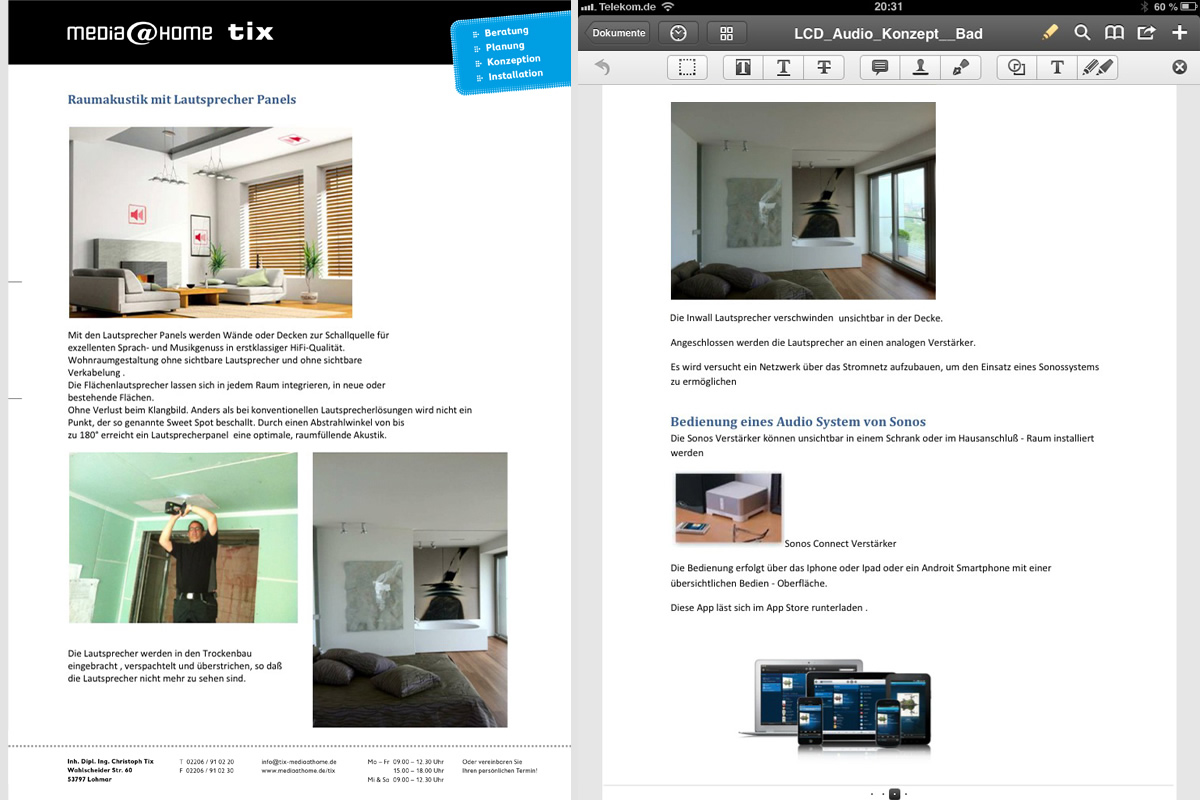Show page thumbnails grid view
Screen dimensions: 1200x800
coord(727,33)
